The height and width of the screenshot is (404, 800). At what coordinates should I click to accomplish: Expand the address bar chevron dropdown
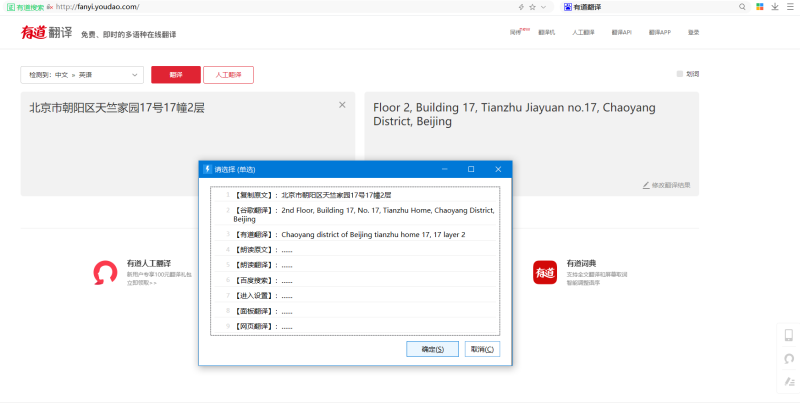(543, 7)
